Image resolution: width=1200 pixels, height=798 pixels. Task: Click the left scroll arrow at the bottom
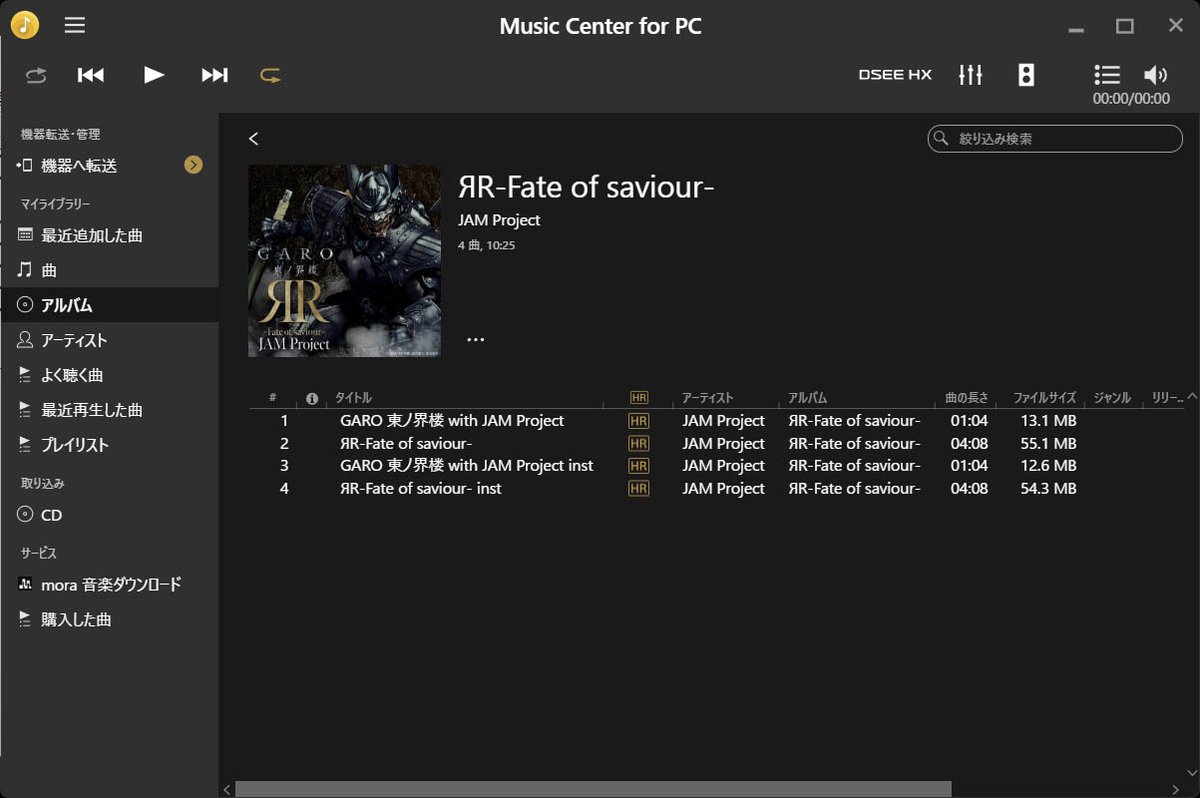click(227, 789)
